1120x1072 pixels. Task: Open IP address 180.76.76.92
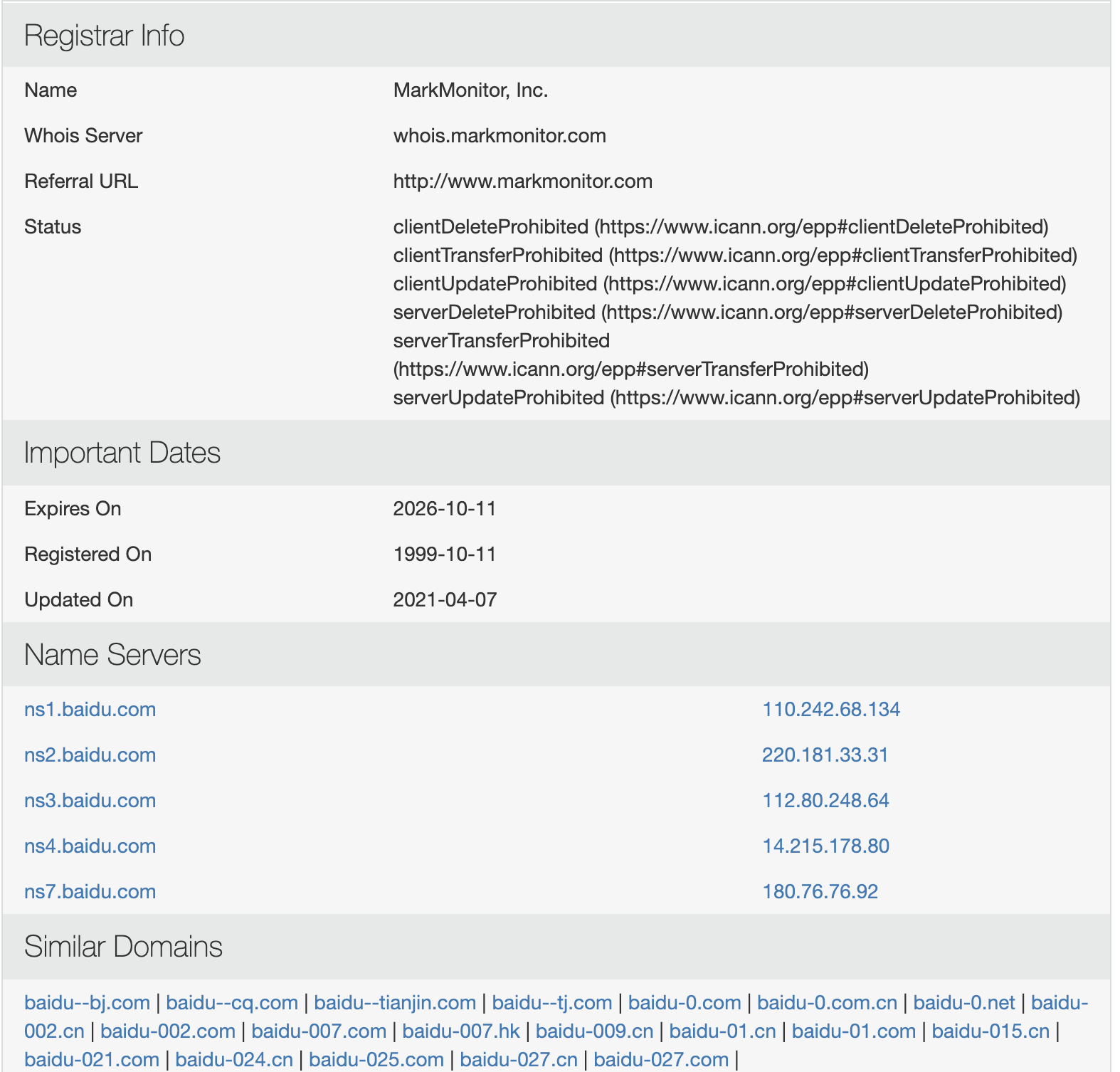pos(820,892)
